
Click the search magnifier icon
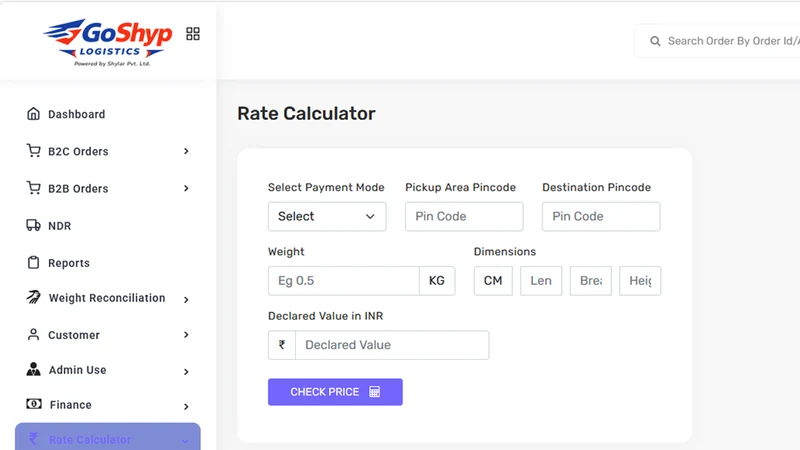(x=655, y=41)
